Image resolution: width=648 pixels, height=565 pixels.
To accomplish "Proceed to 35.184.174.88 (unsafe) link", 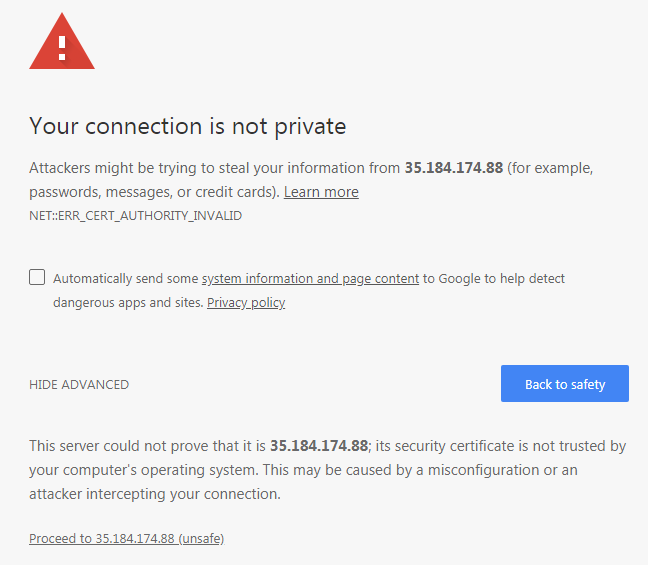I will [126, 539].
